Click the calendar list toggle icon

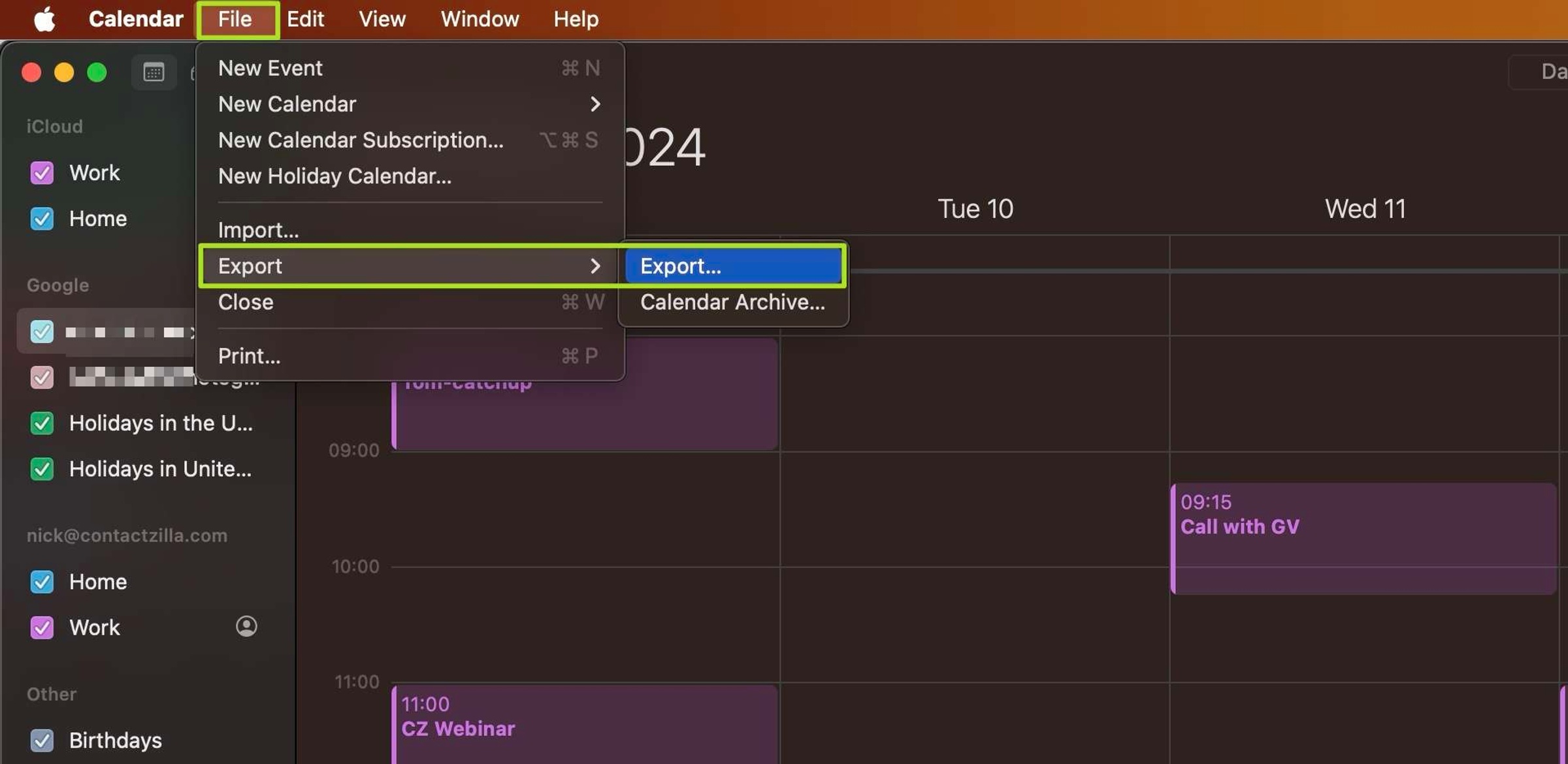pyautogui.click(x=154, y=72)
